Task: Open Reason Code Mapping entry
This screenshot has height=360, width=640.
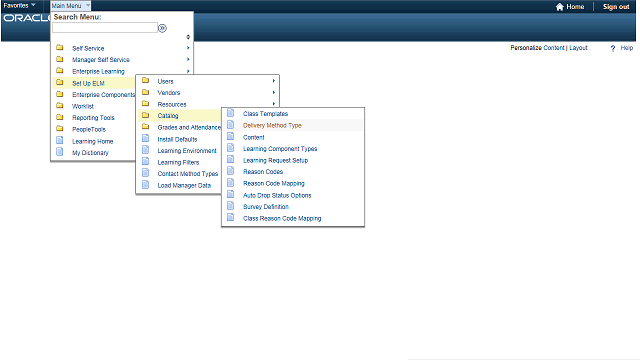Action: [274, 184]
